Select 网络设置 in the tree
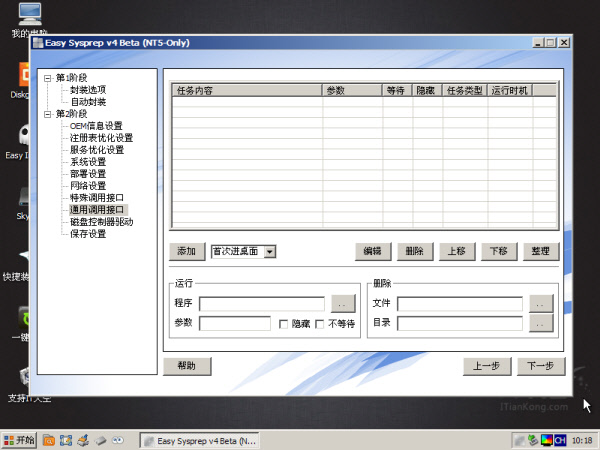The width and height of the screenshot is (600, 450). click(x=88, y=186)
